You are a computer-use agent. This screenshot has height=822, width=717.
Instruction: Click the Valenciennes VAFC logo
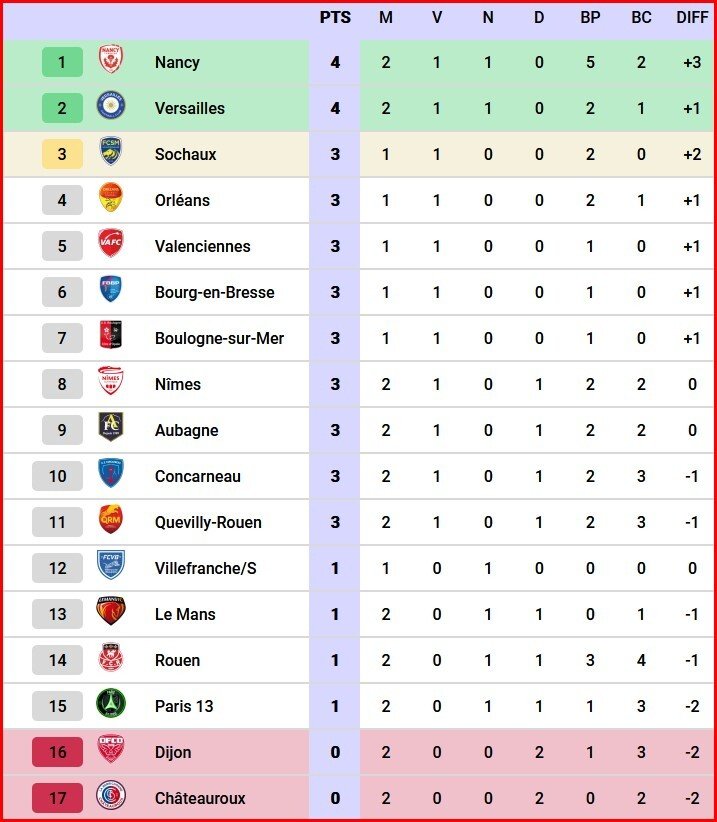pyautogui.click(x=111, y=243)
